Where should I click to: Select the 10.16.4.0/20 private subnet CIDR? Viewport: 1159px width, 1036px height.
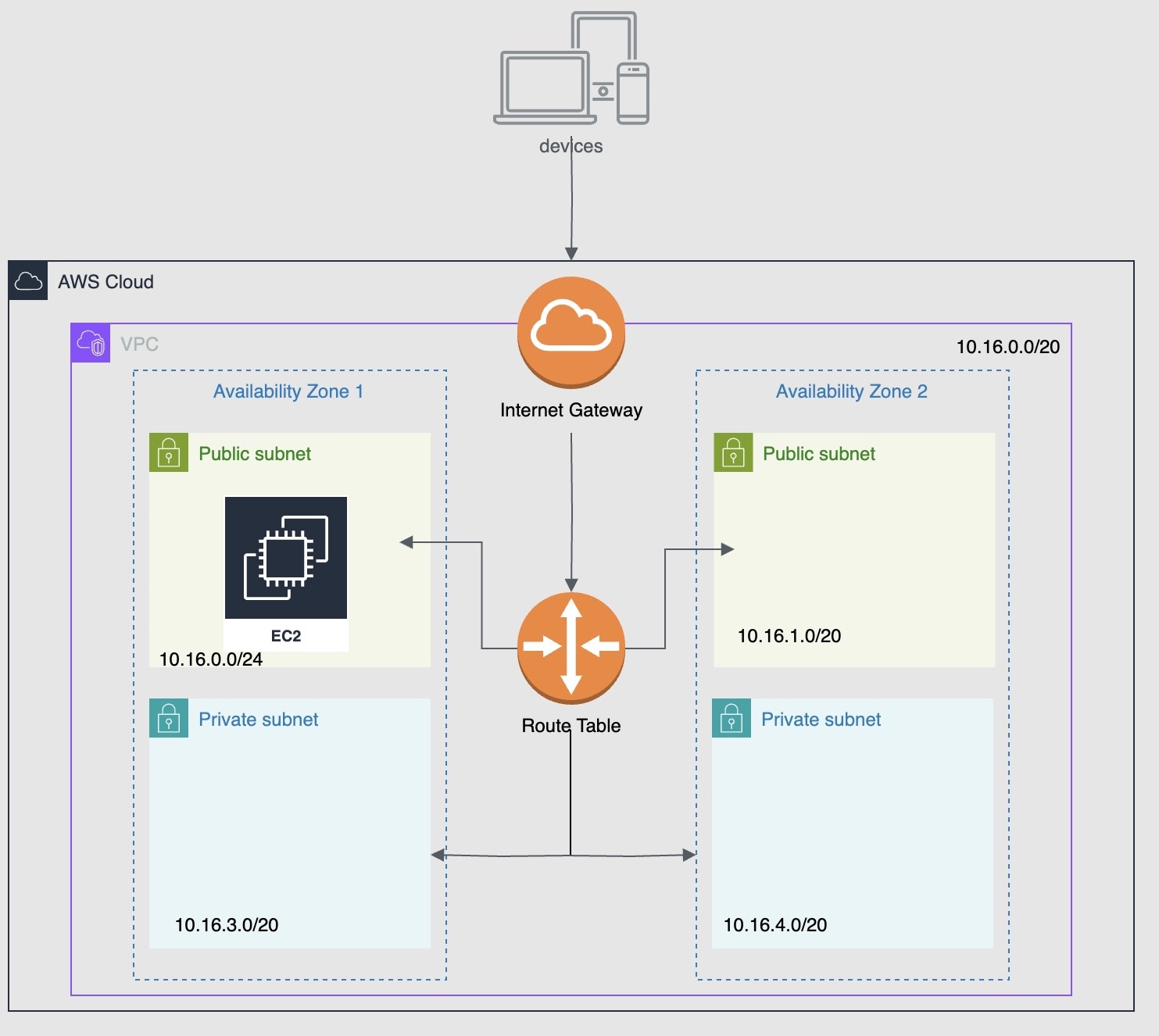pos(775,925)
